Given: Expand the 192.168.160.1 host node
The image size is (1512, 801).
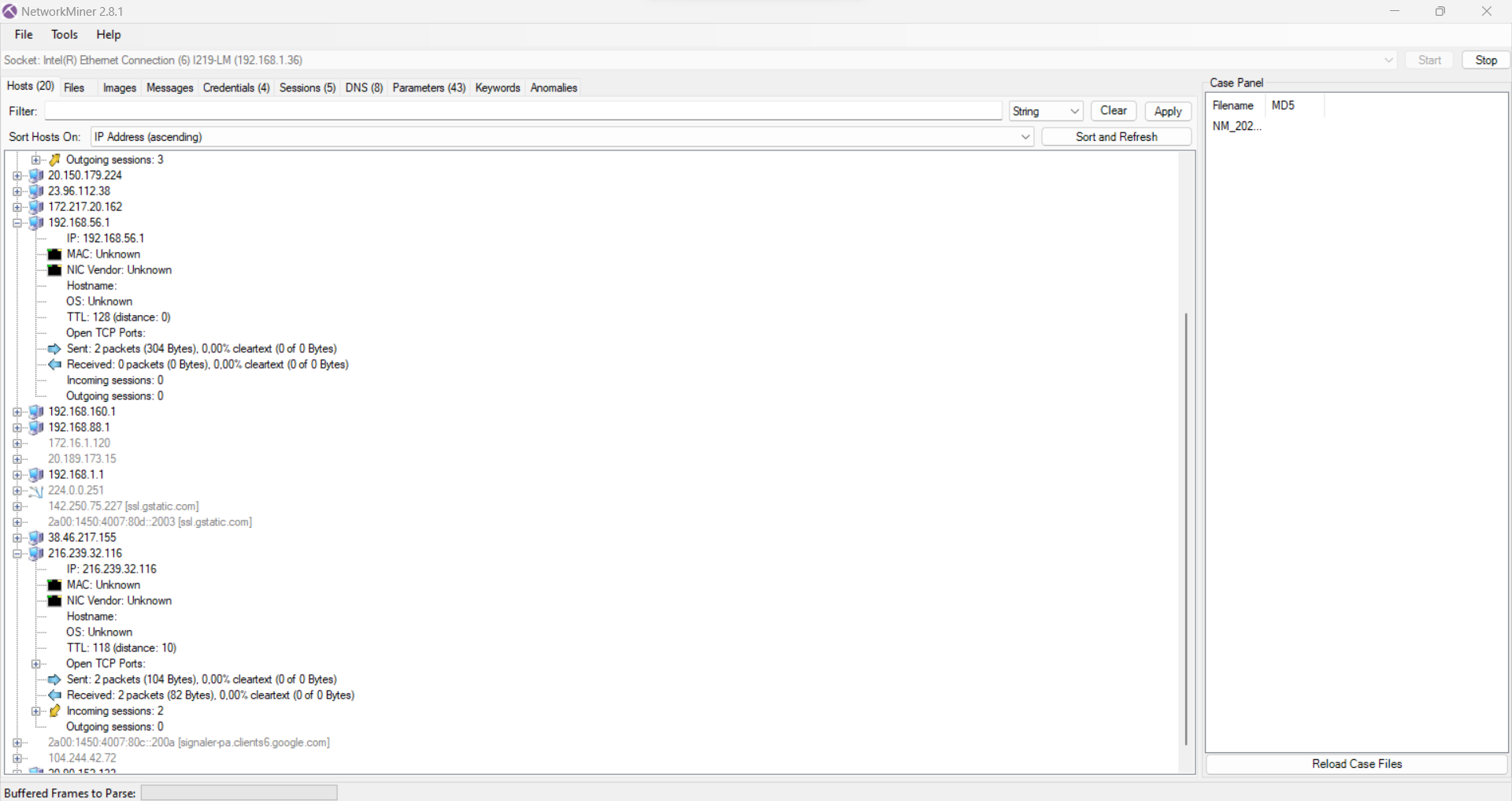Looking at the screenshot, I should tap(17, 412).
